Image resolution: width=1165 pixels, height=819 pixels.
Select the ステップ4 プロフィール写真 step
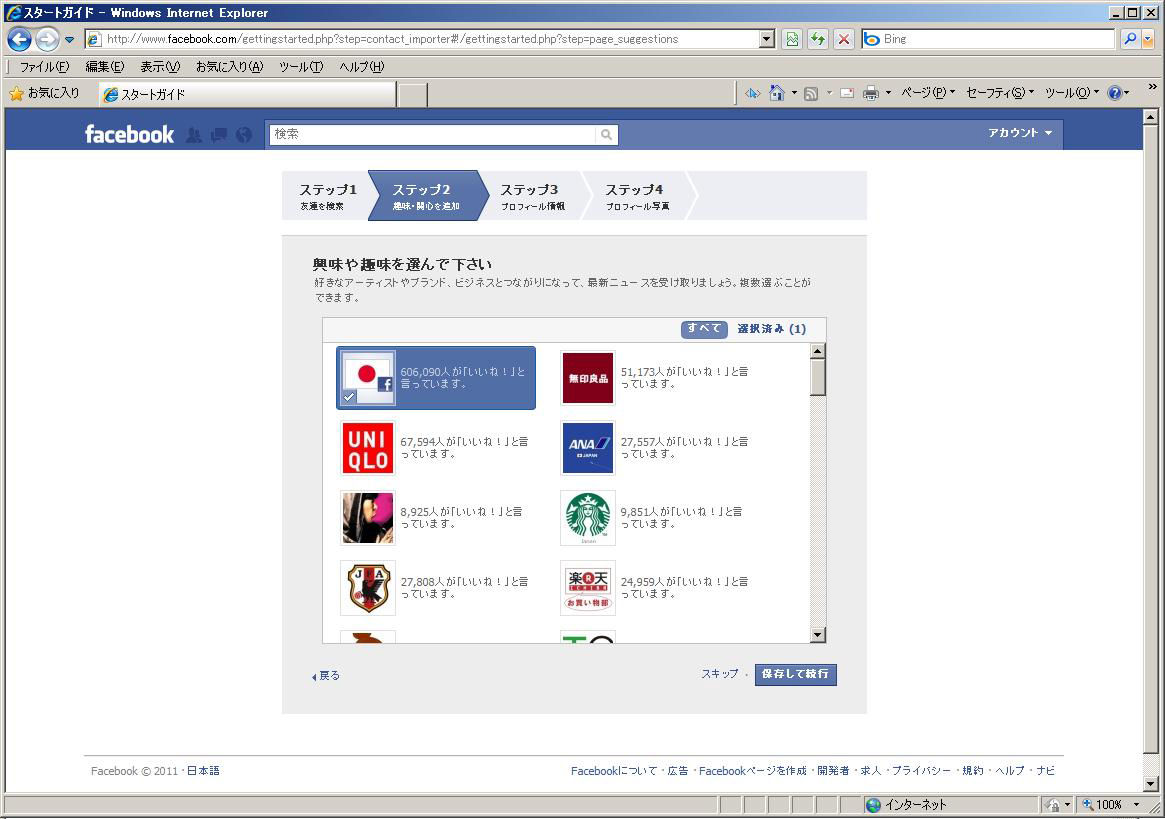coord(637,196)
